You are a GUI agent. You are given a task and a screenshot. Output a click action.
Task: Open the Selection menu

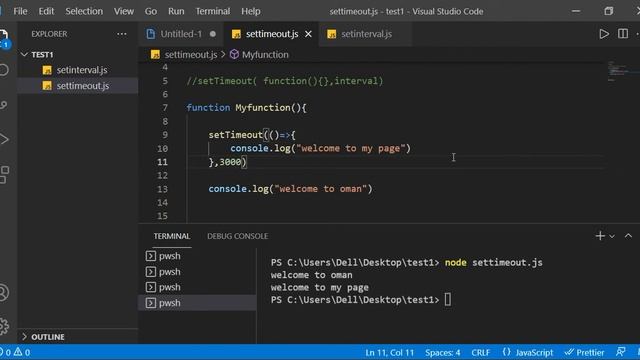point(84,11)
